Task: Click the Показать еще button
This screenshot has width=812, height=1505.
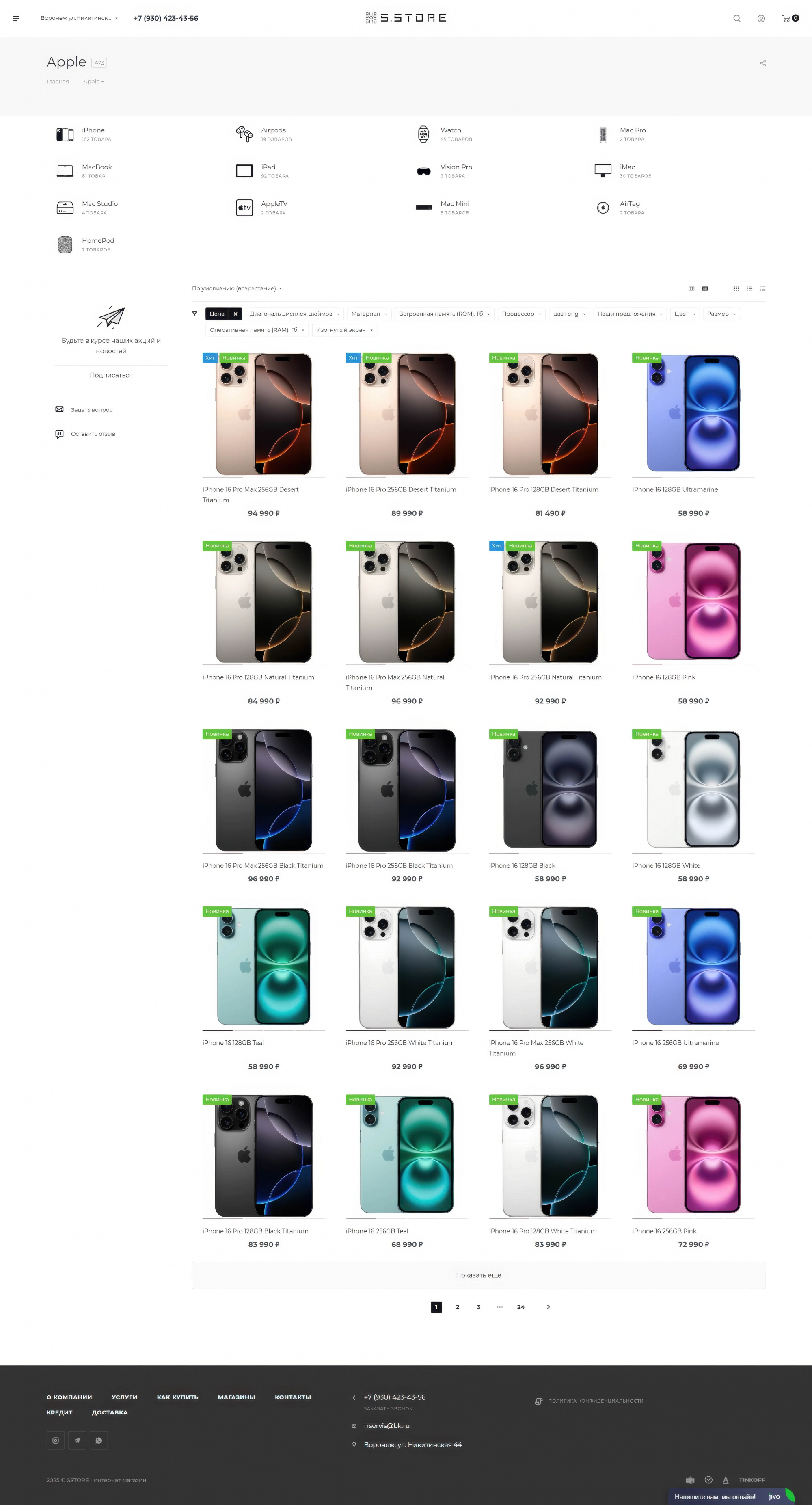Action: 478,1276
